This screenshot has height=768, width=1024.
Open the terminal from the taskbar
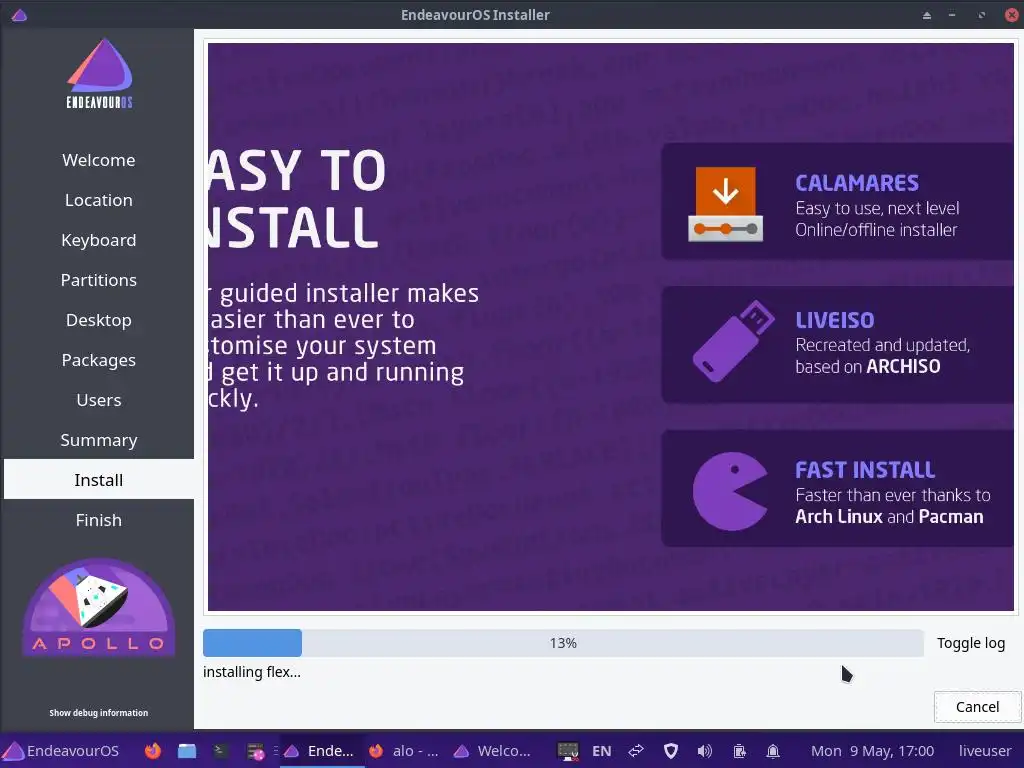click(220, 751)
